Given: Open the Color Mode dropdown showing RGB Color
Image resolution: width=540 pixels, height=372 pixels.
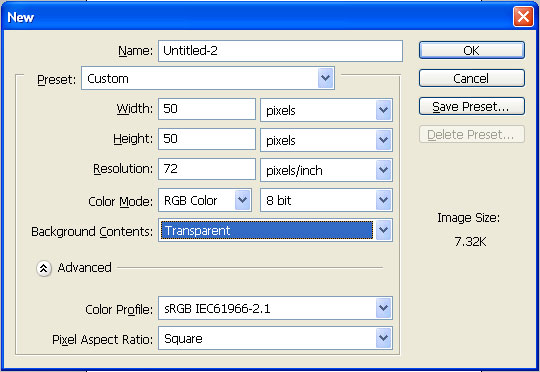Looking at the screenshot, I should click(205, 200).
